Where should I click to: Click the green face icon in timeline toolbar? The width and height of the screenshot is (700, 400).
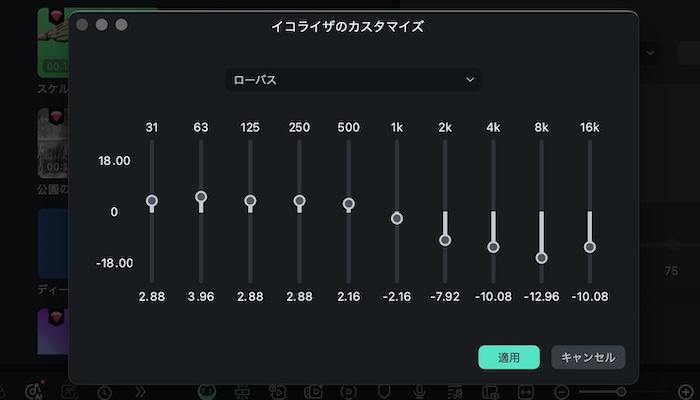tap(207, 392)
